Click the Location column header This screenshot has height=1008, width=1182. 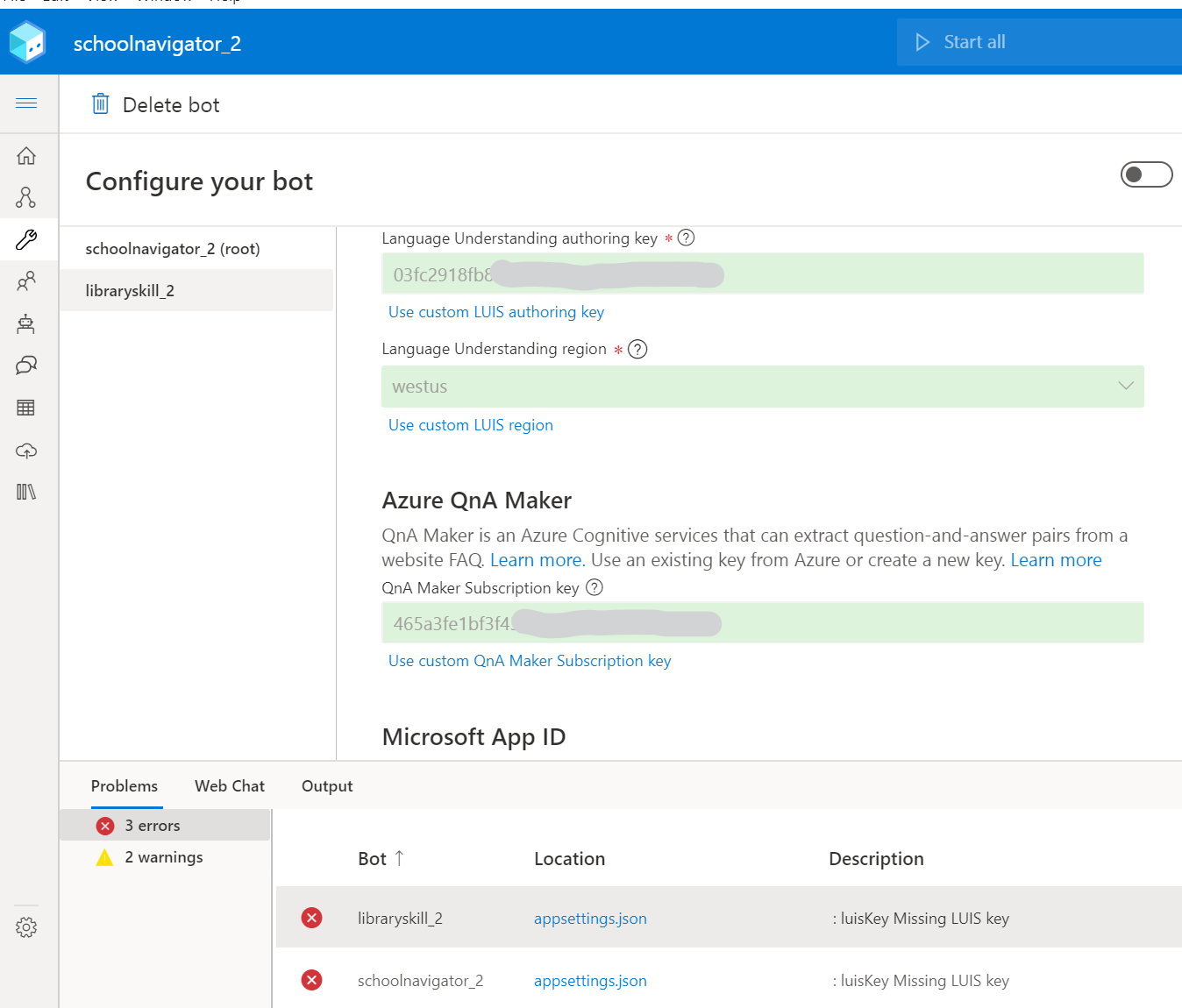(569, 859)
